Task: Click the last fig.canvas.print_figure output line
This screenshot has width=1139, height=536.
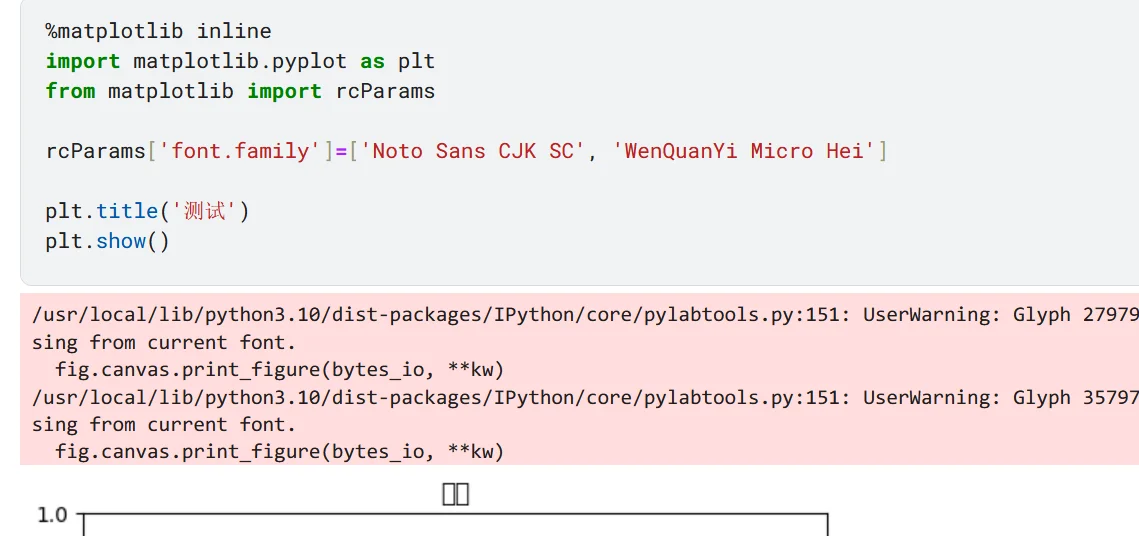Action: coord(280,452)
